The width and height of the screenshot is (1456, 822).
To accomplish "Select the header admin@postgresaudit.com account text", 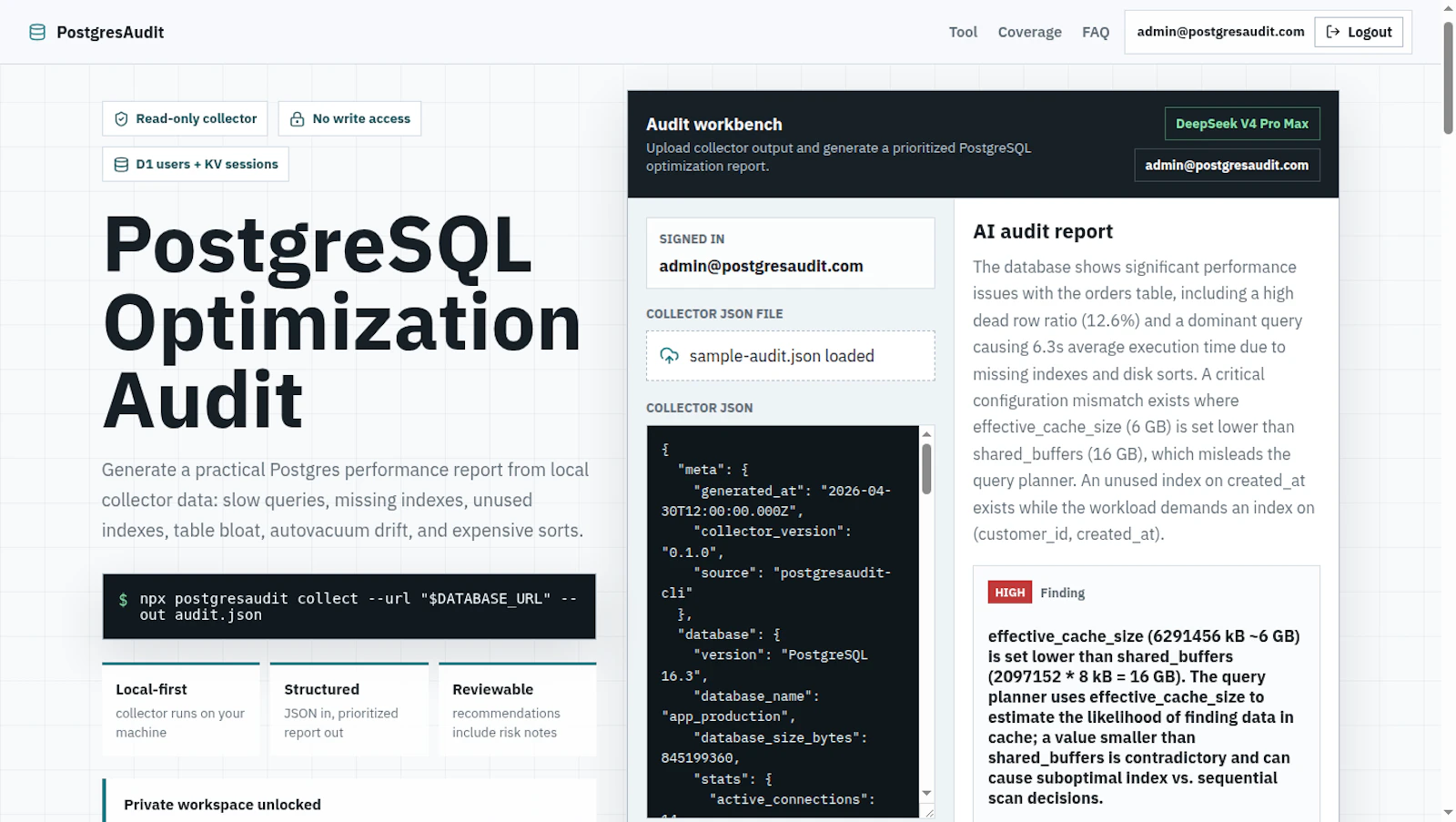I will 1220,32.
